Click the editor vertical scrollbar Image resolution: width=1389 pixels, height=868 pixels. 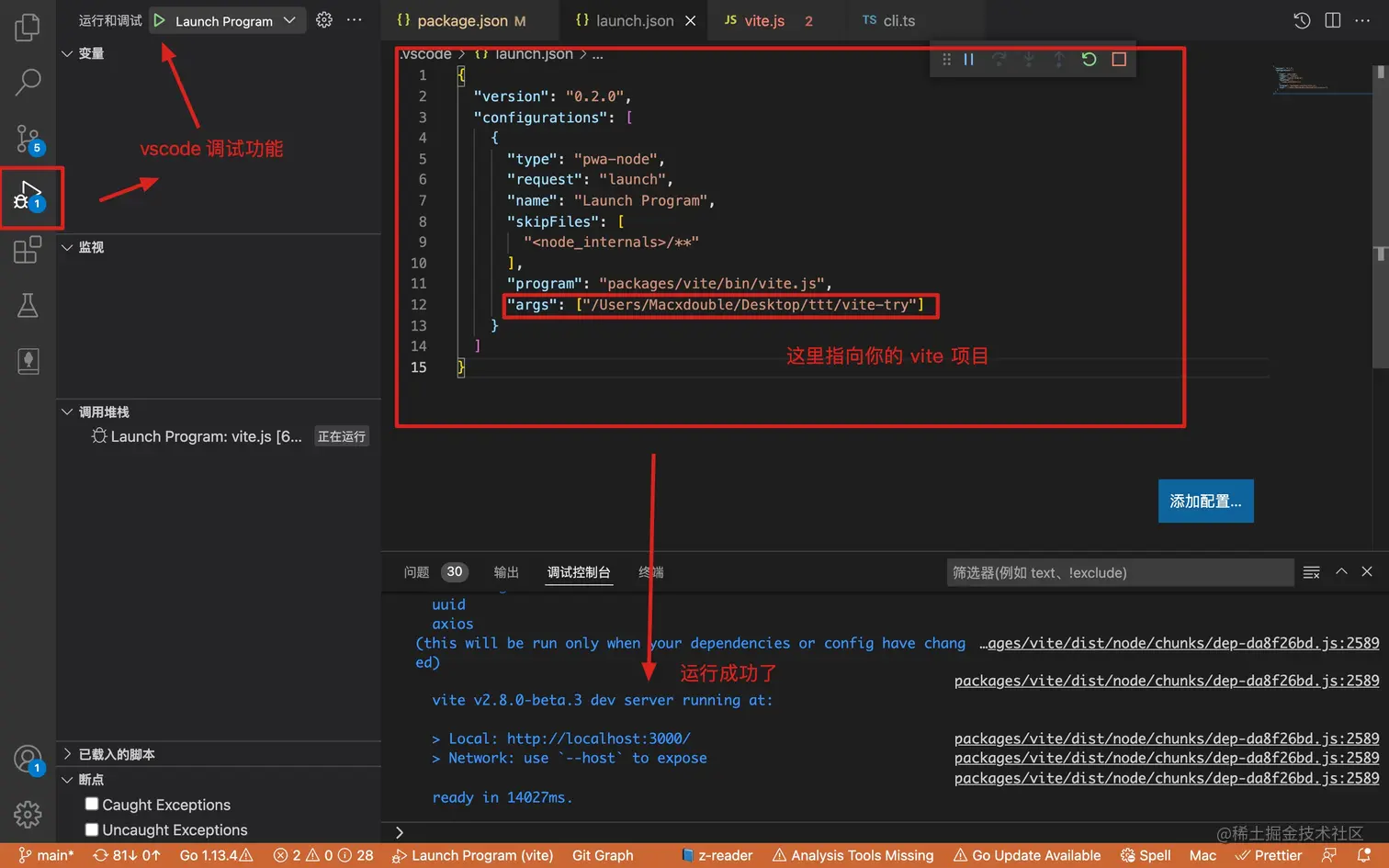[x=1380, y=217]
